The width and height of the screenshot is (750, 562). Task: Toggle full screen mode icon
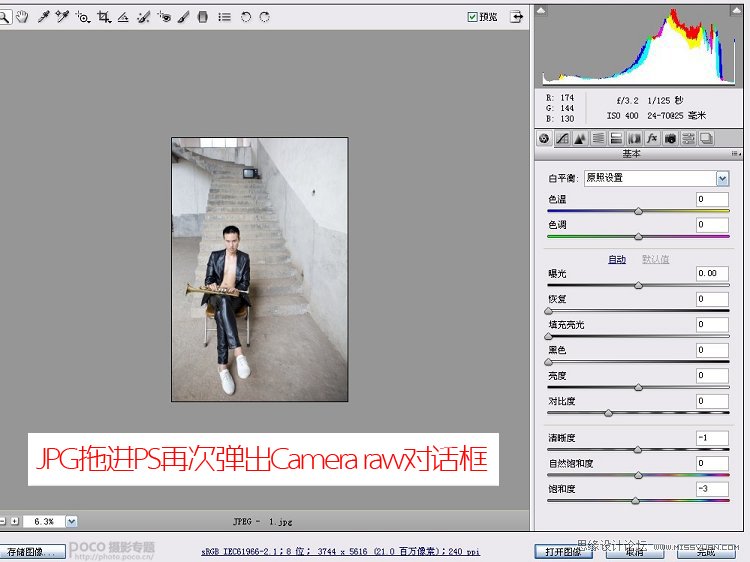pyautogui.click(x=517, y=17)
